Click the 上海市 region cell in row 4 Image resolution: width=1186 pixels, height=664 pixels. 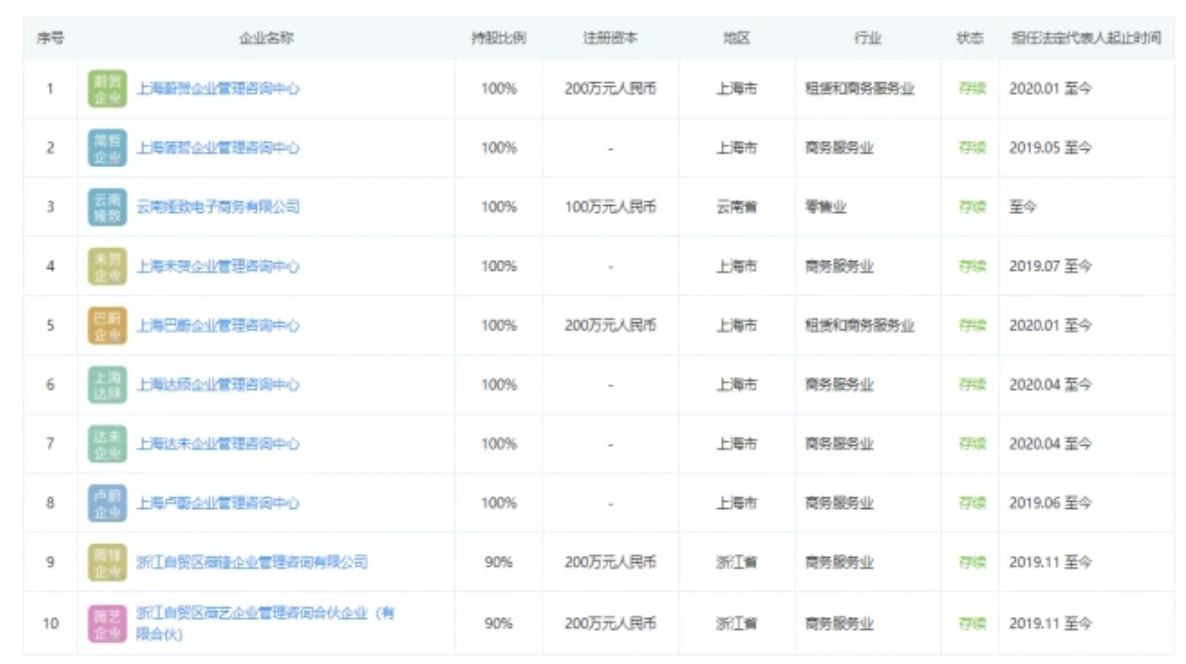737,266
